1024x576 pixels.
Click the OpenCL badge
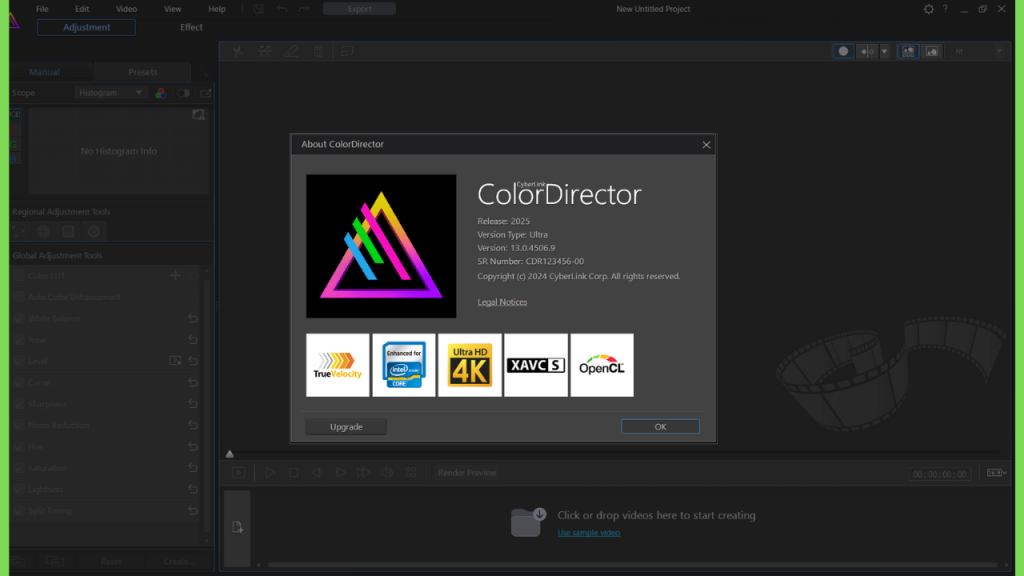[601, 365]
